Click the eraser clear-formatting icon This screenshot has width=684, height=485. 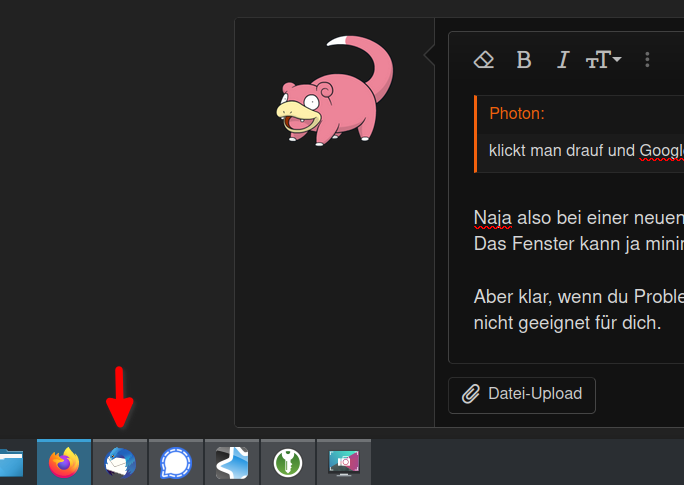pos(484,60)
